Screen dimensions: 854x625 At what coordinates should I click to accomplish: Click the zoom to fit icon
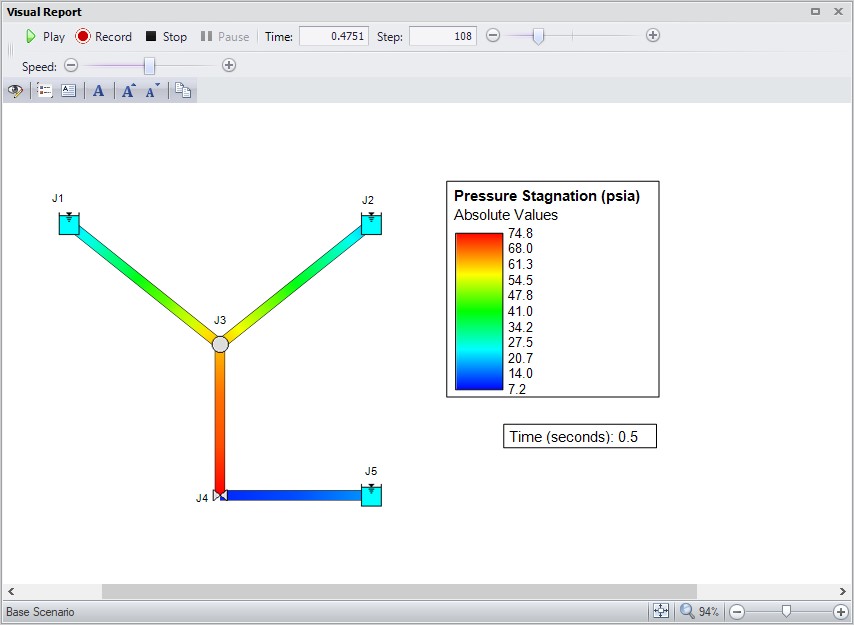[661, 611]
